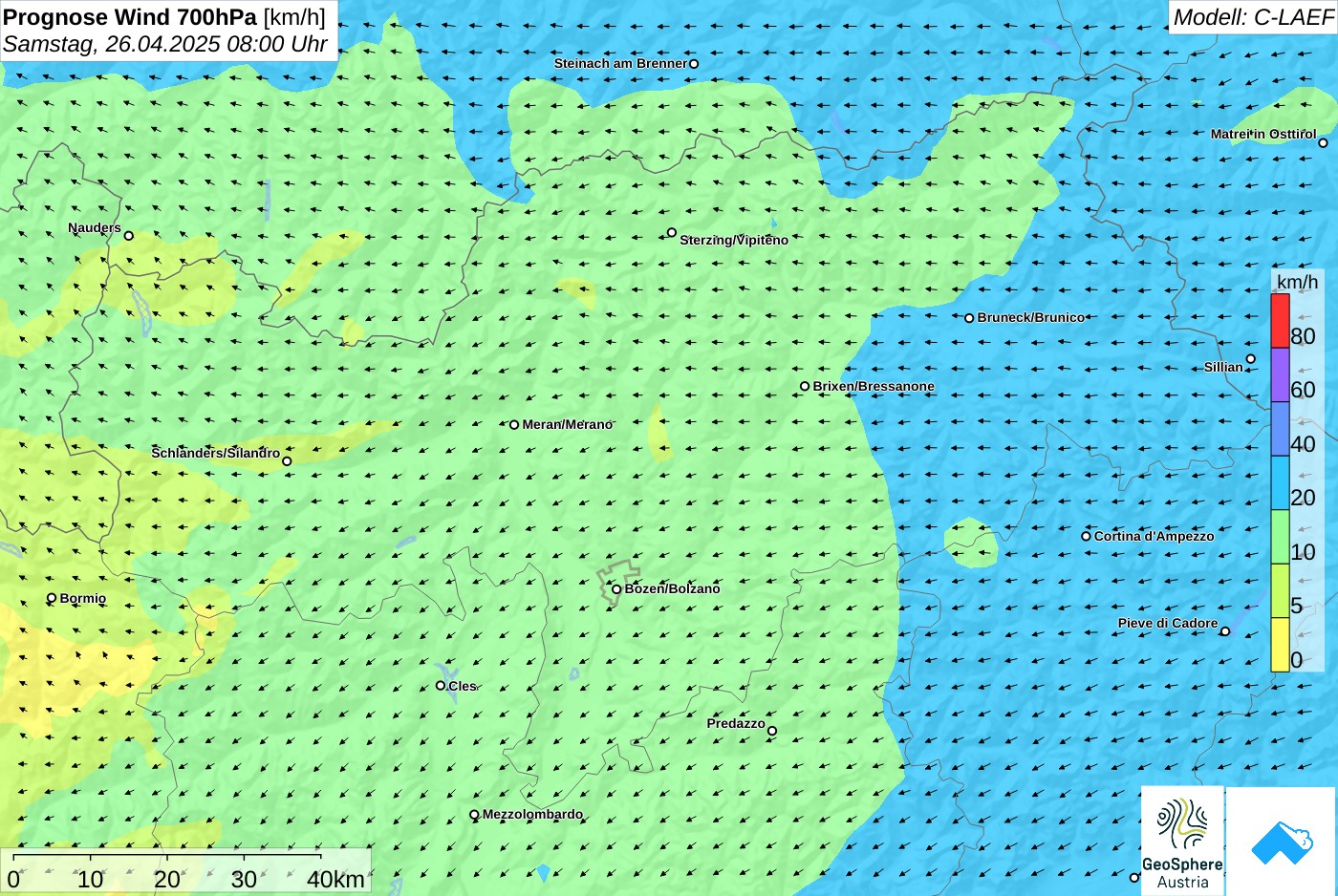Click the title 'Prognose Wind 700hPa'

[131, 16]
